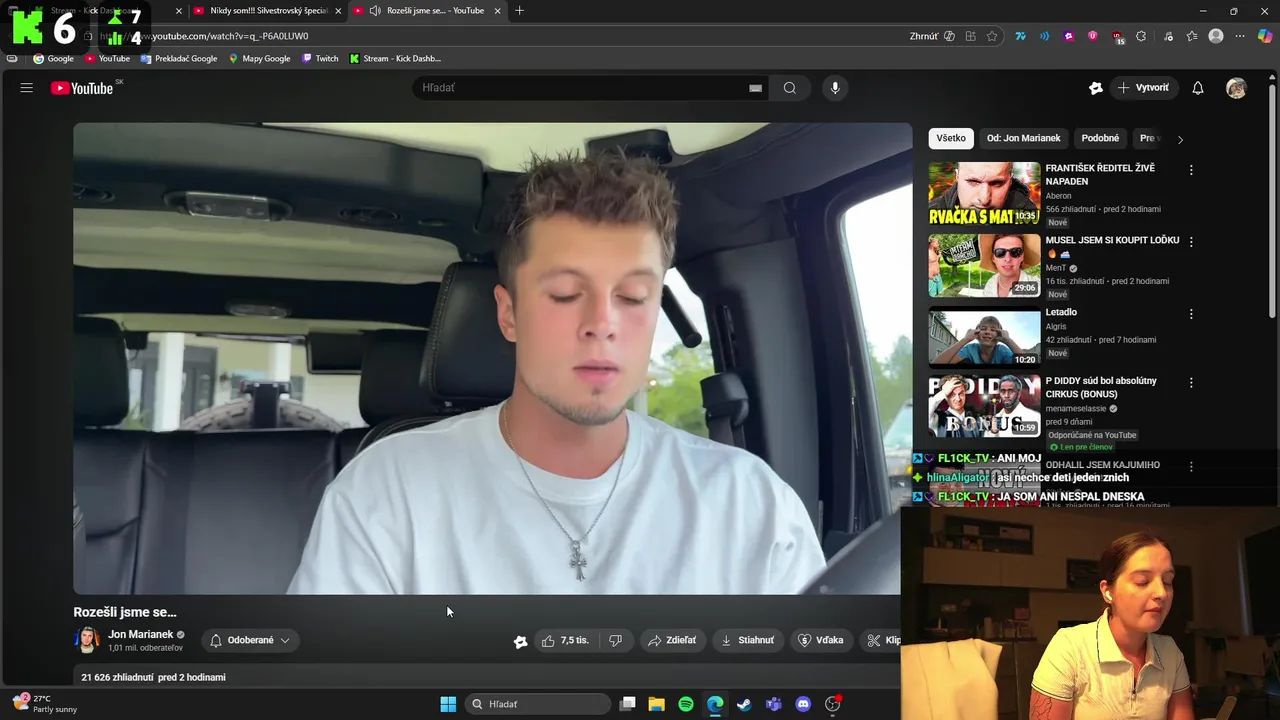Open the Vytvoriť create button
The image size is (1280, 720).
(1143, 88)
